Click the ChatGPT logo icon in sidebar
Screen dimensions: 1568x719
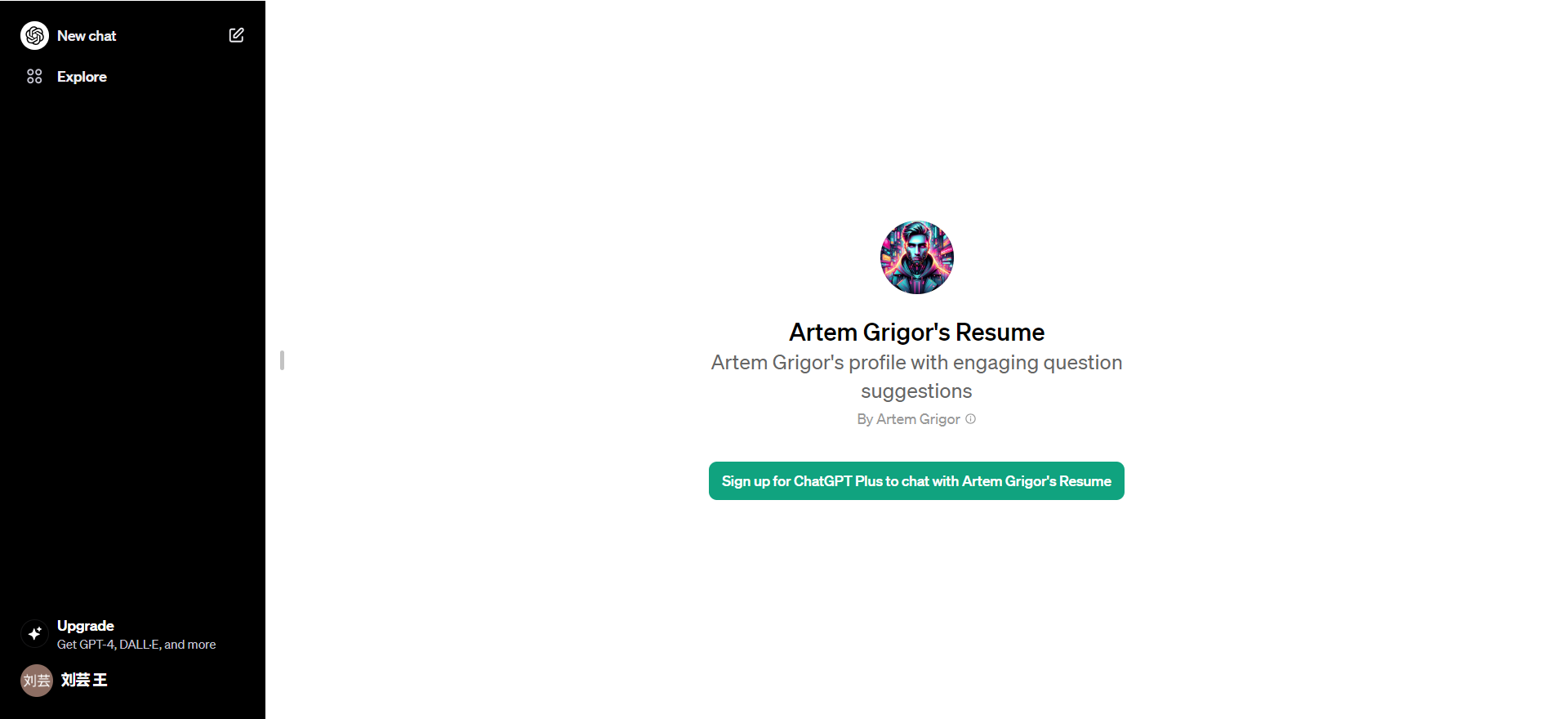(34, 36)
